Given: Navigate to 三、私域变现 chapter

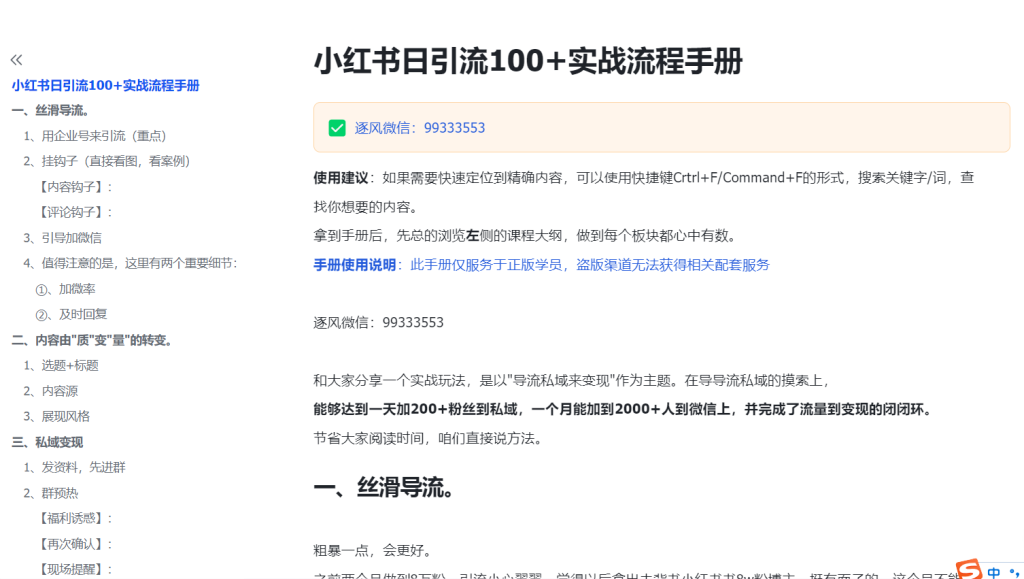Looking at the screenshot, I should [51, 441].
